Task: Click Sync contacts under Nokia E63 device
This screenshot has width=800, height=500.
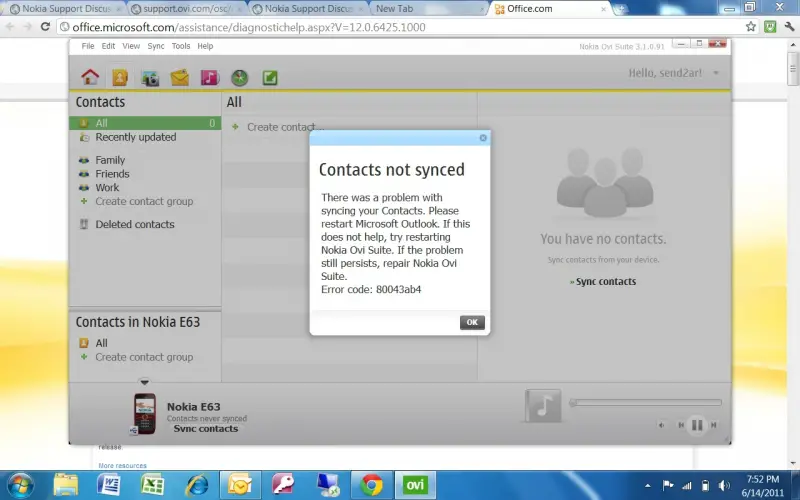Action: (x=206, y=429)
